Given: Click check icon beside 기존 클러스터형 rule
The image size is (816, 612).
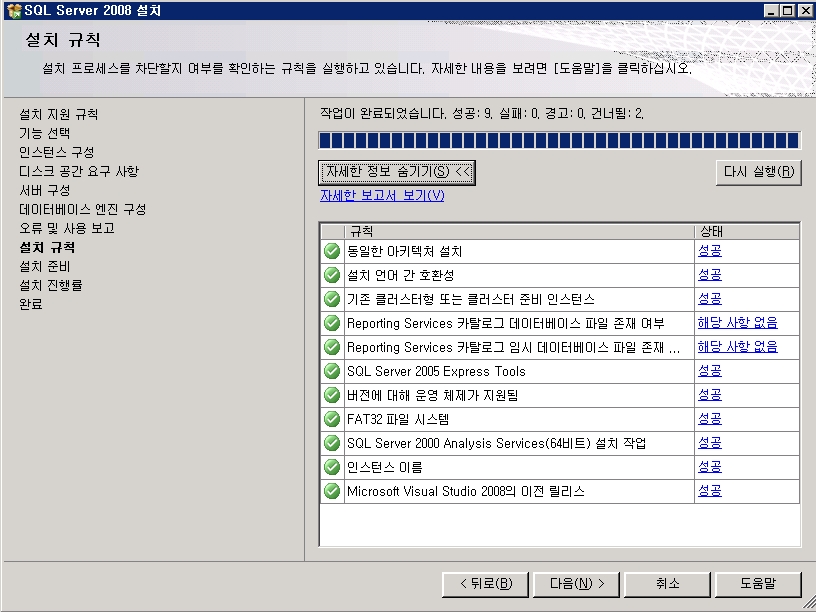Looking at the screenshot, I should [x=332, y=299].
